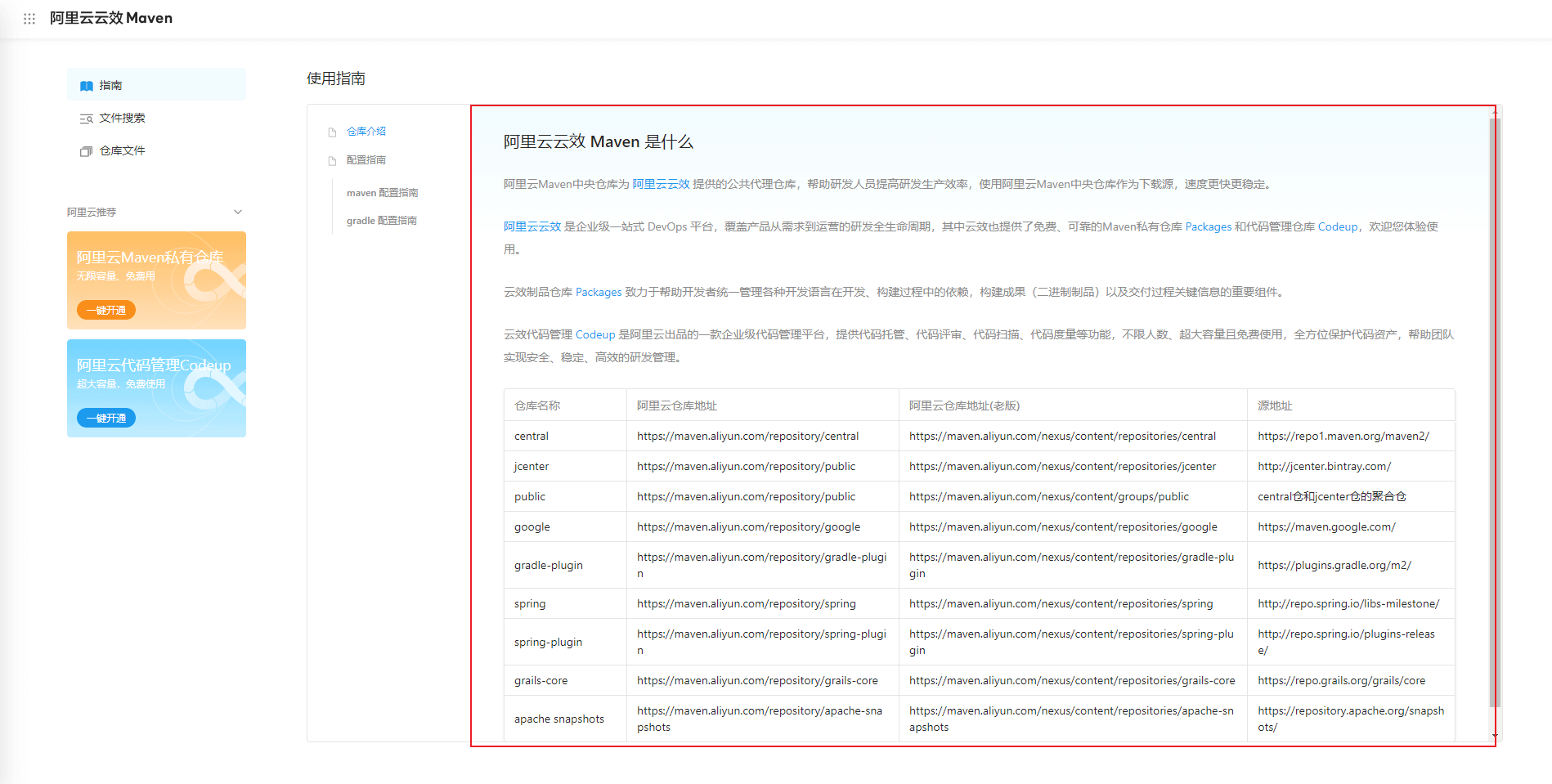Viewport: 1552px width, 784px height.
Task: Click 一键开通 on the Codeup card
Action: (106, 418)
